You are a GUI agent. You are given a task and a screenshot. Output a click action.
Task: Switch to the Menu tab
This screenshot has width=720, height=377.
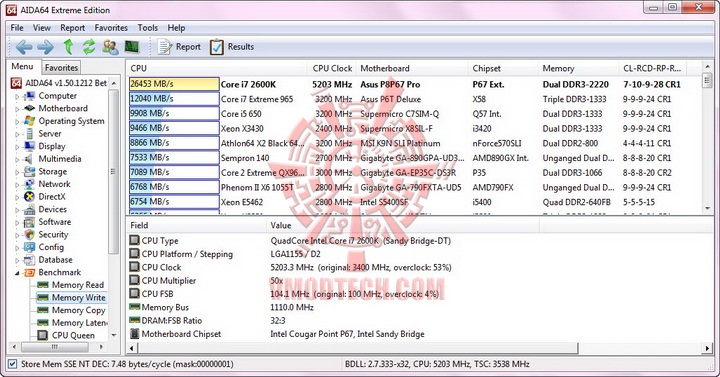[x=22, y=67]
